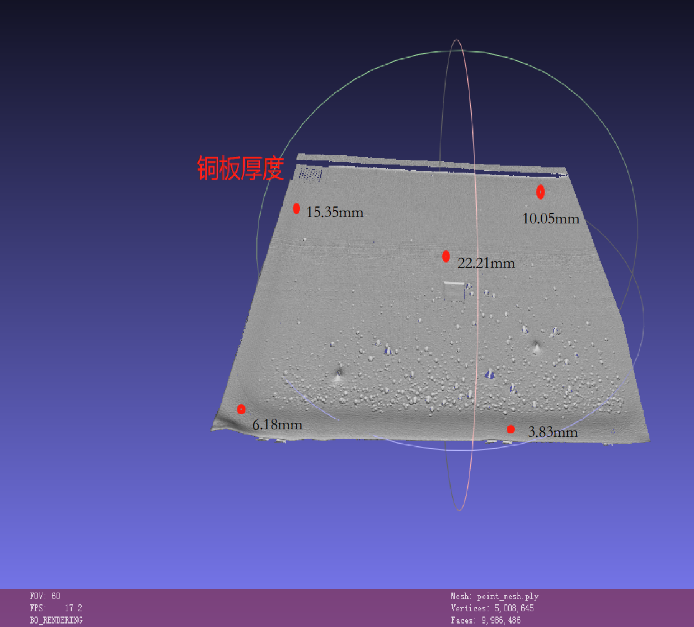
Task: Click the 3.83mm thickness label
Action: point(552,432)
